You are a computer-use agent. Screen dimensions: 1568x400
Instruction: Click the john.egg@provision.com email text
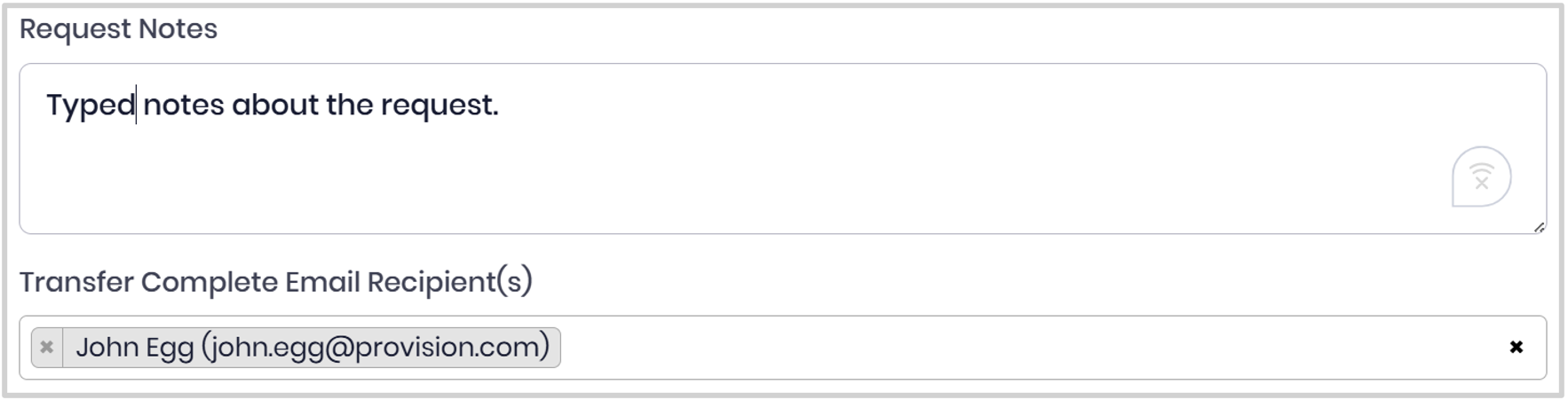376,347
